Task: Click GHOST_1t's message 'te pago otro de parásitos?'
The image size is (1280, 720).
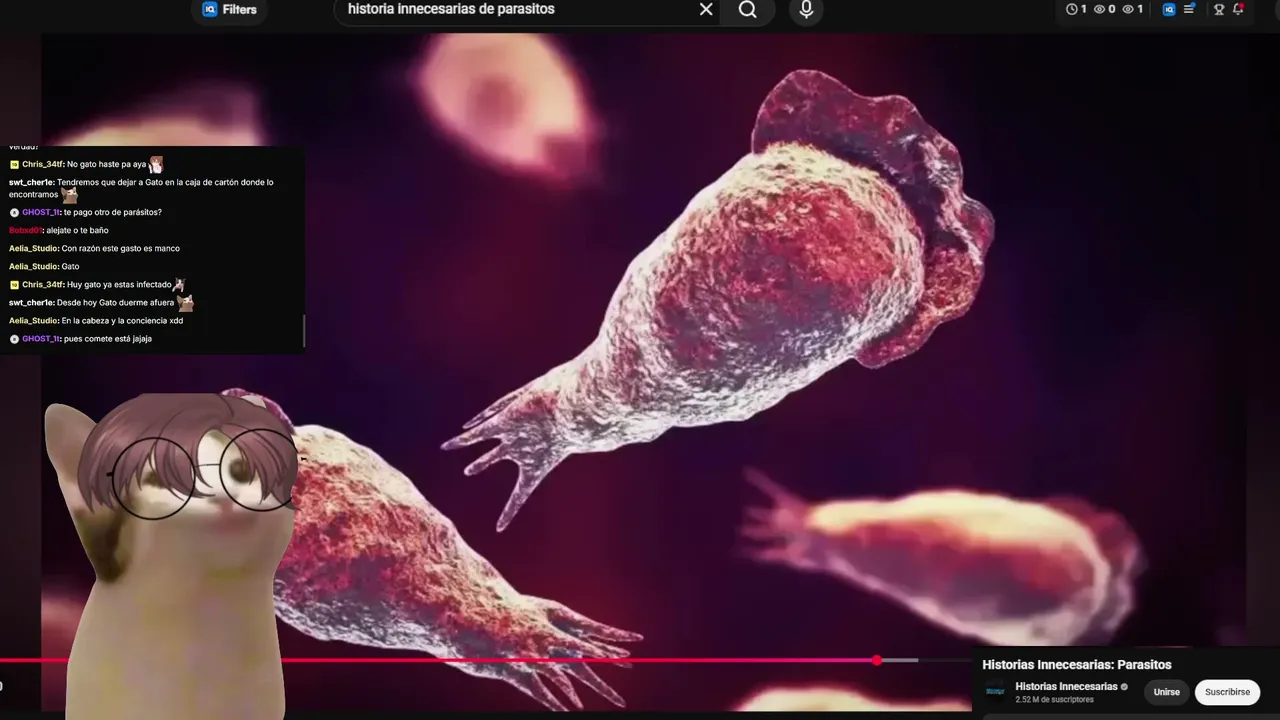Action: [x=112, y=212]
